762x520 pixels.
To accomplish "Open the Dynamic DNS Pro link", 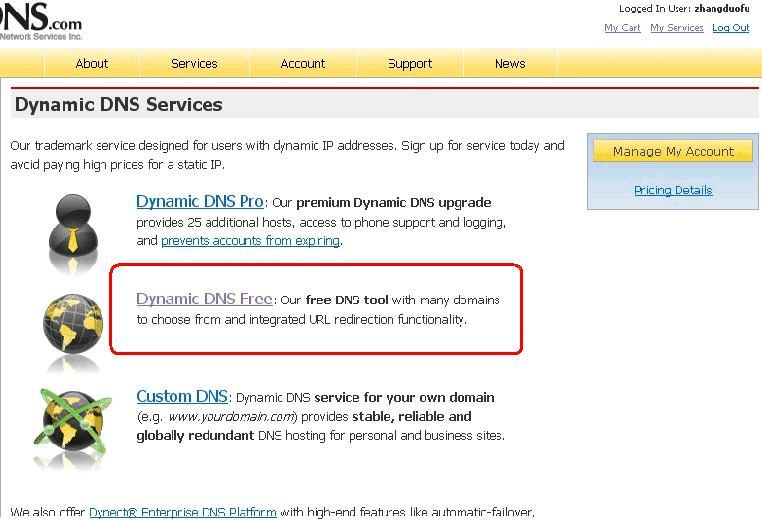I will pos(200,202).
